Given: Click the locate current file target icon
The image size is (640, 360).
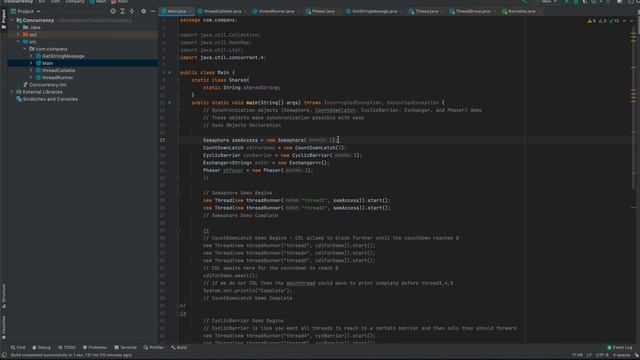Looking at the screenshot, I should tap(113, 11).
